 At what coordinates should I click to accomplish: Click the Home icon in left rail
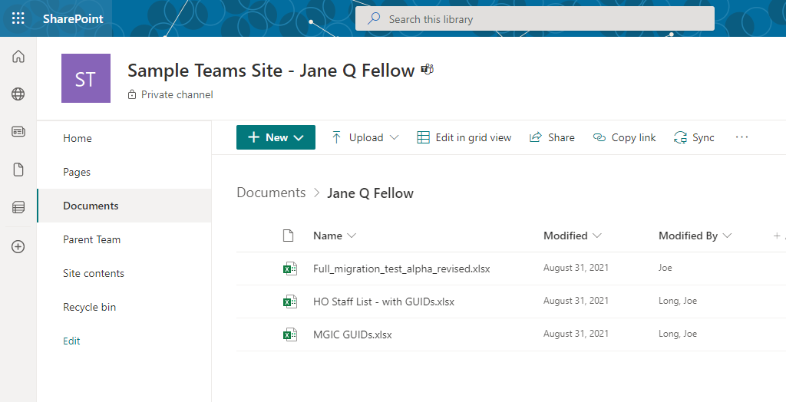click(18, 57)
